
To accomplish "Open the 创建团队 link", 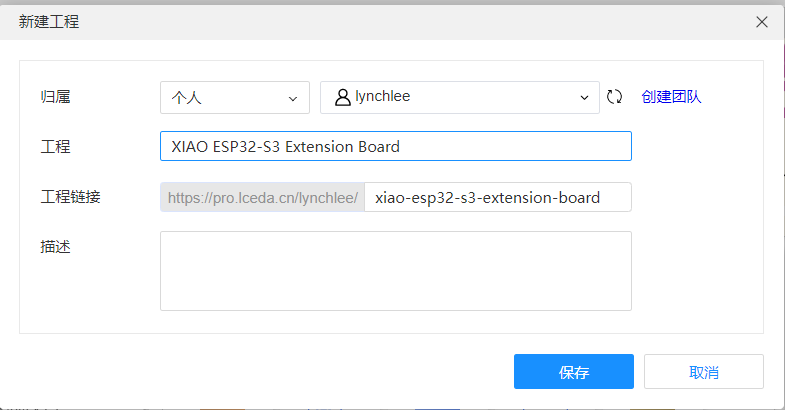I will 671,97.
